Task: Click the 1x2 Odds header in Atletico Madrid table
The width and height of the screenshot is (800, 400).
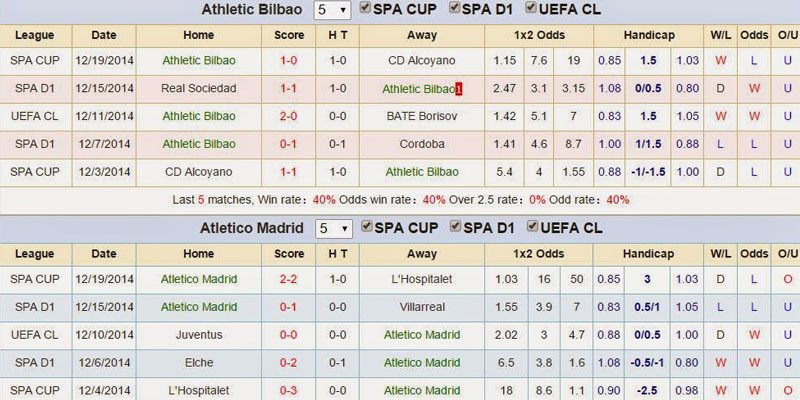Action: (x=538, y=254)
